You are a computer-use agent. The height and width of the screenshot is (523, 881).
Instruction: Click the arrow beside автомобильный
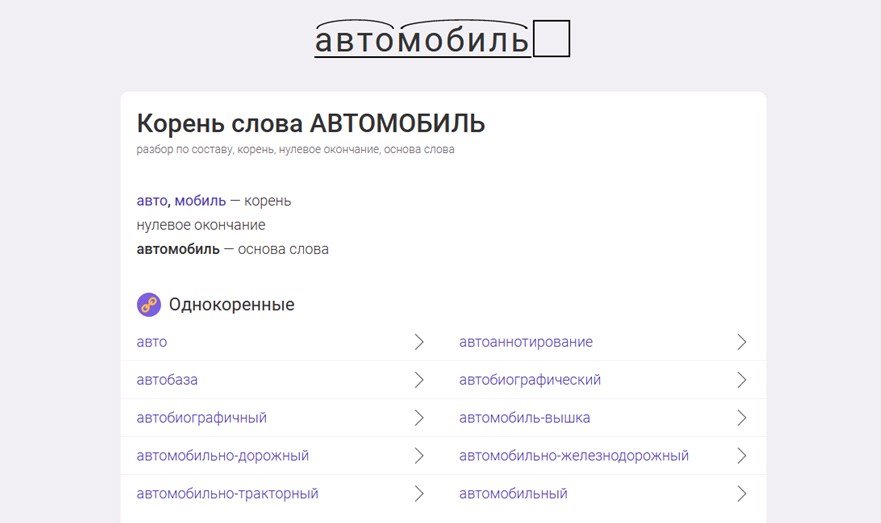(x=742, y=493)
